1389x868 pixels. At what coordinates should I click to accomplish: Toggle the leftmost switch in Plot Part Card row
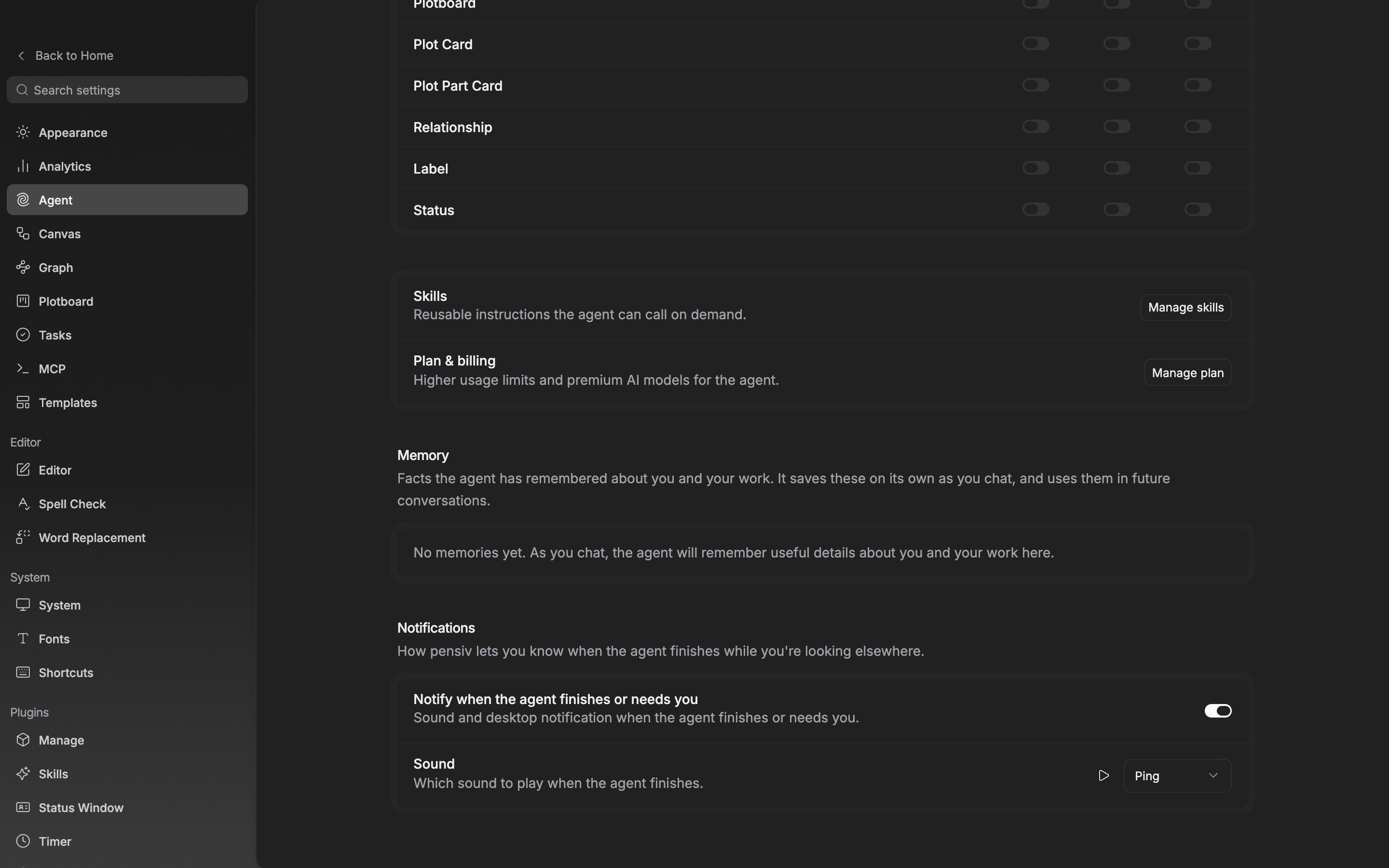[x=1036, y=85]
